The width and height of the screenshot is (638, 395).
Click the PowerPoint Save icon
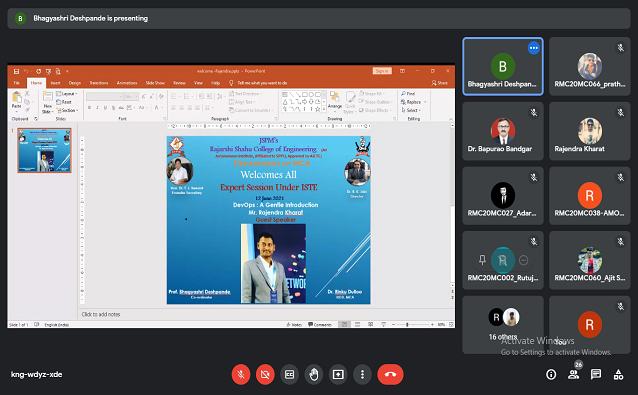(16, 72)
